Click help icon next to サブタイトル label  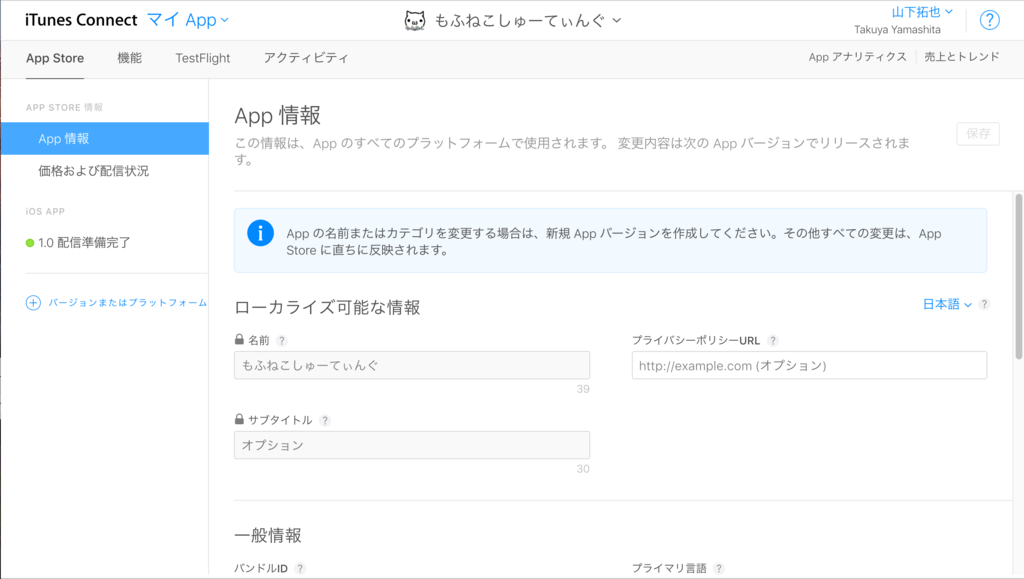coord(325,420)
